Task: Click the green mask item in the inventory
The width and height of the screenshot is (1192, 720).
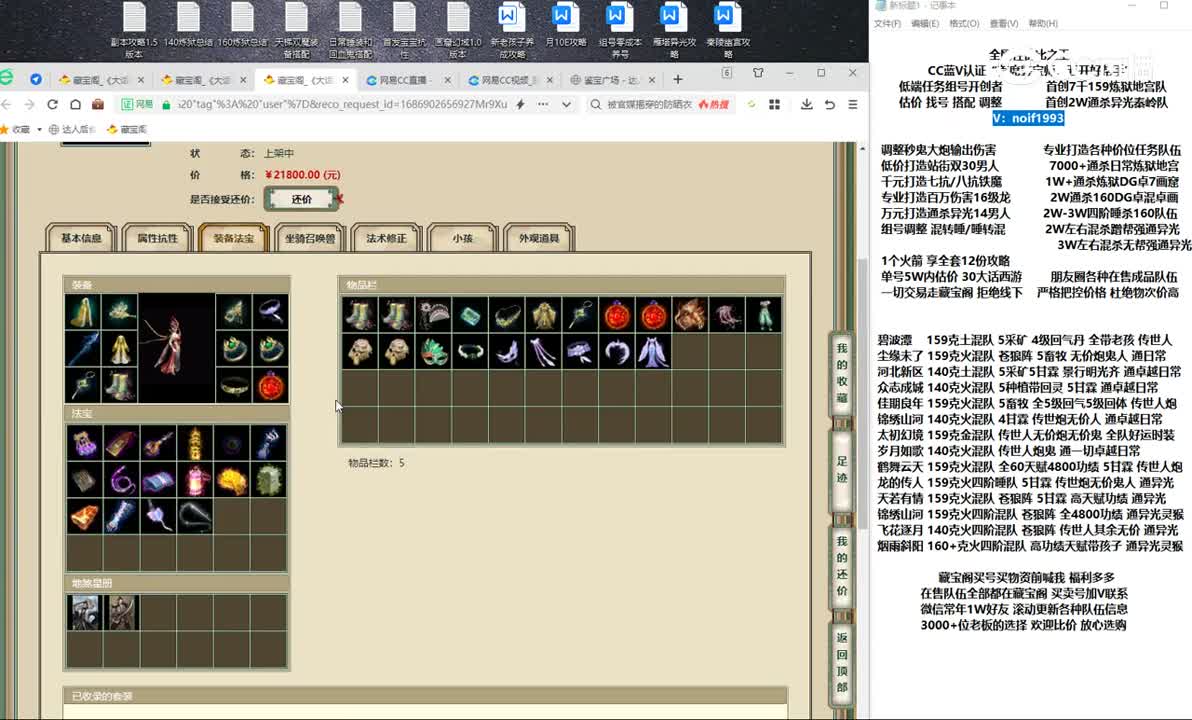Action: pyautogui.click(x=433, y=352)
